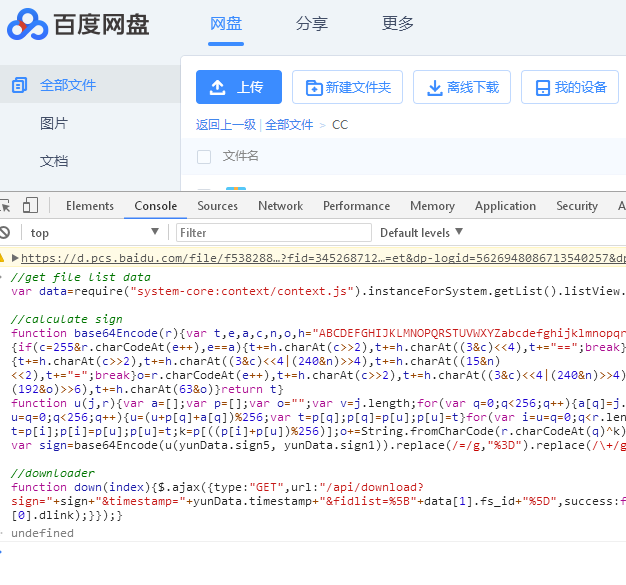Click the //downloader comment line
Viewport: 626px width, 585px height.
[53, 473]
